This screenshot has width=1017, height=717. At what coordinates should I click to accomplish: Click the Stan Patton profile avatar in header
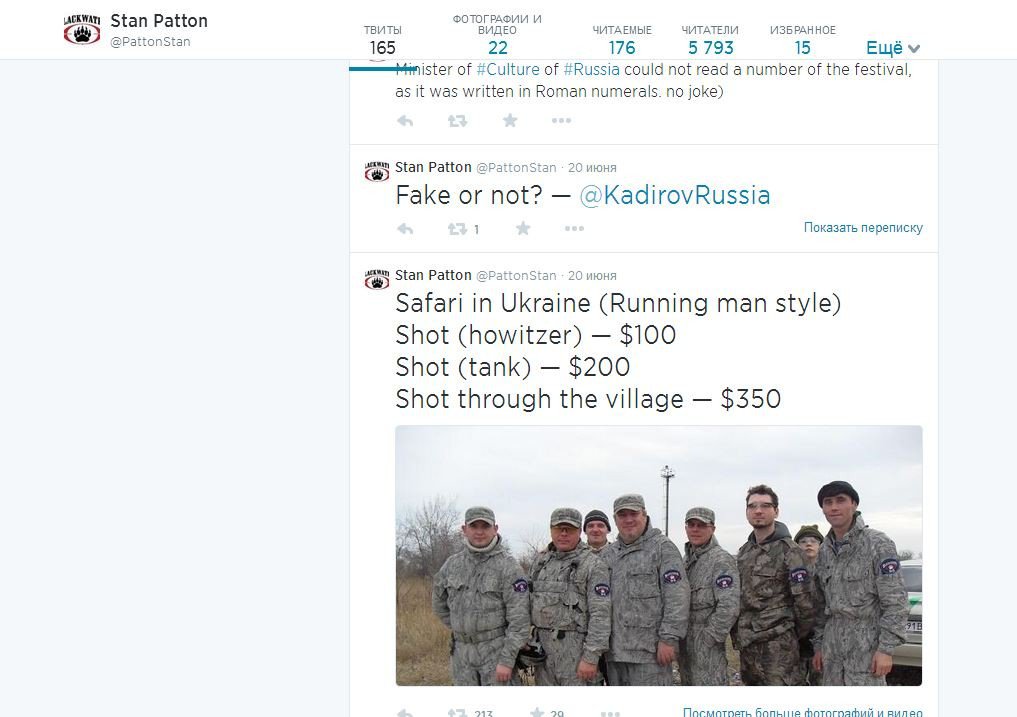[82, 29]
